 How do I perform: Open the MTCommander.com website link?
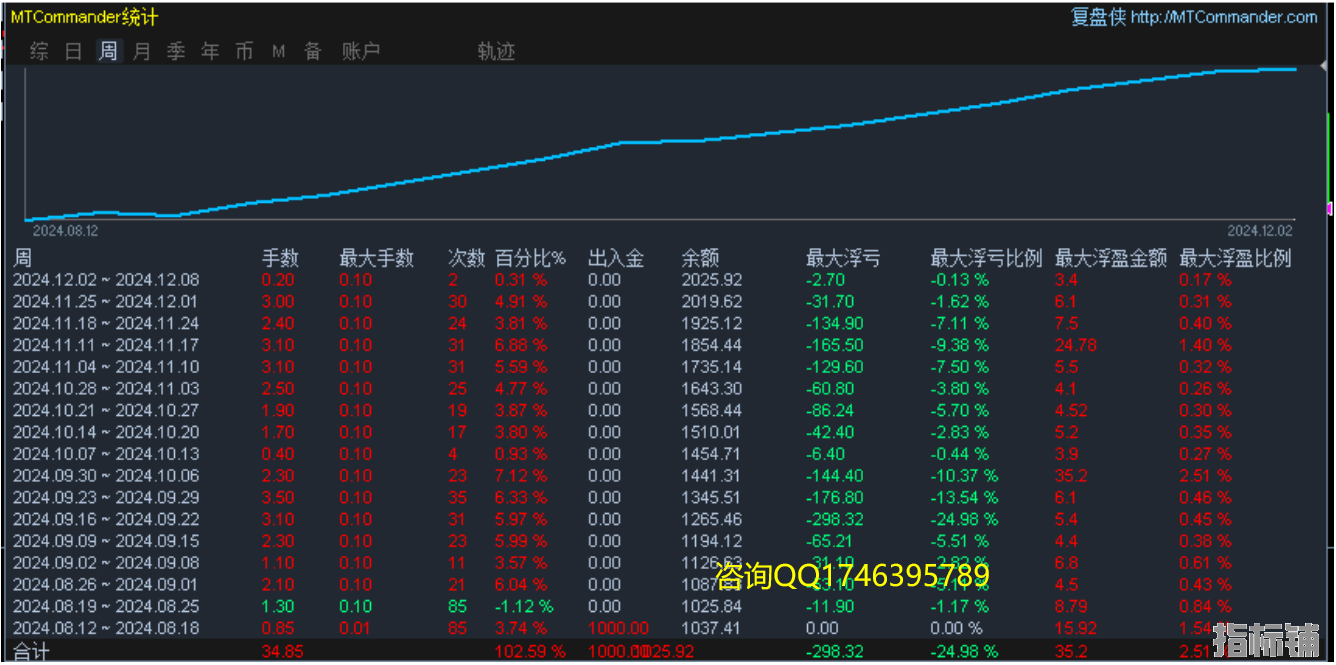coord(1224,17)
